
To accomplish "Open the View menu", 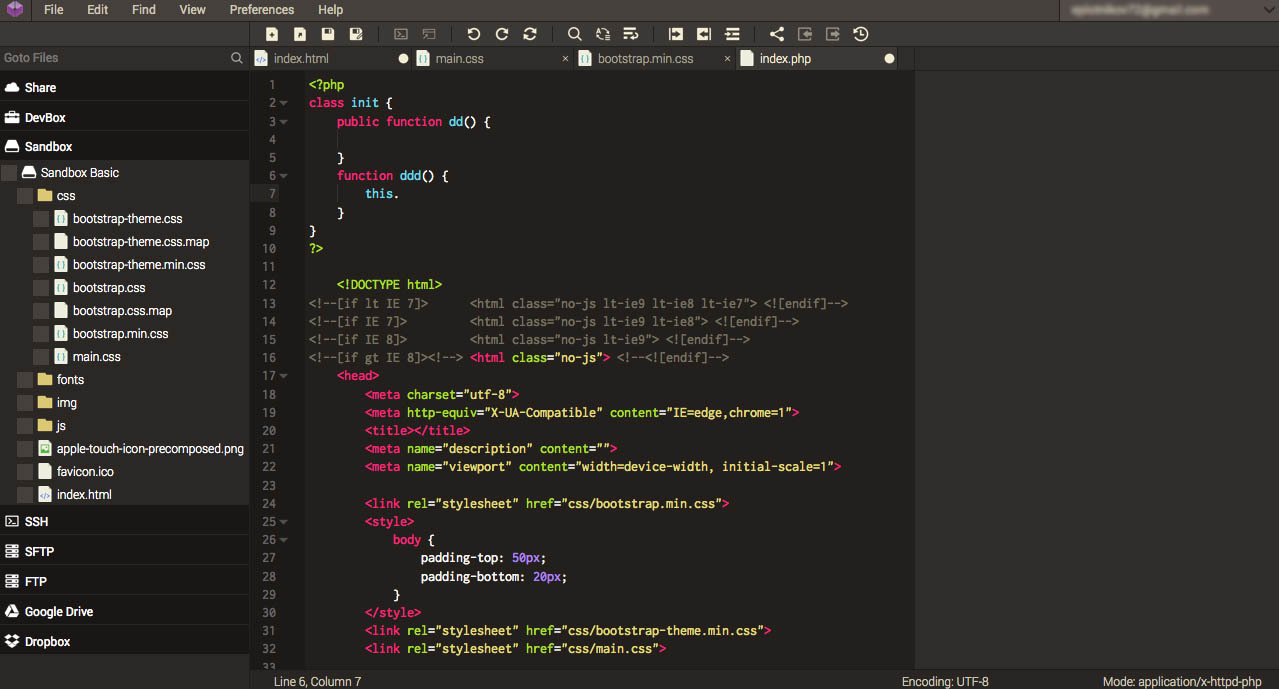I will coord(192,10).
